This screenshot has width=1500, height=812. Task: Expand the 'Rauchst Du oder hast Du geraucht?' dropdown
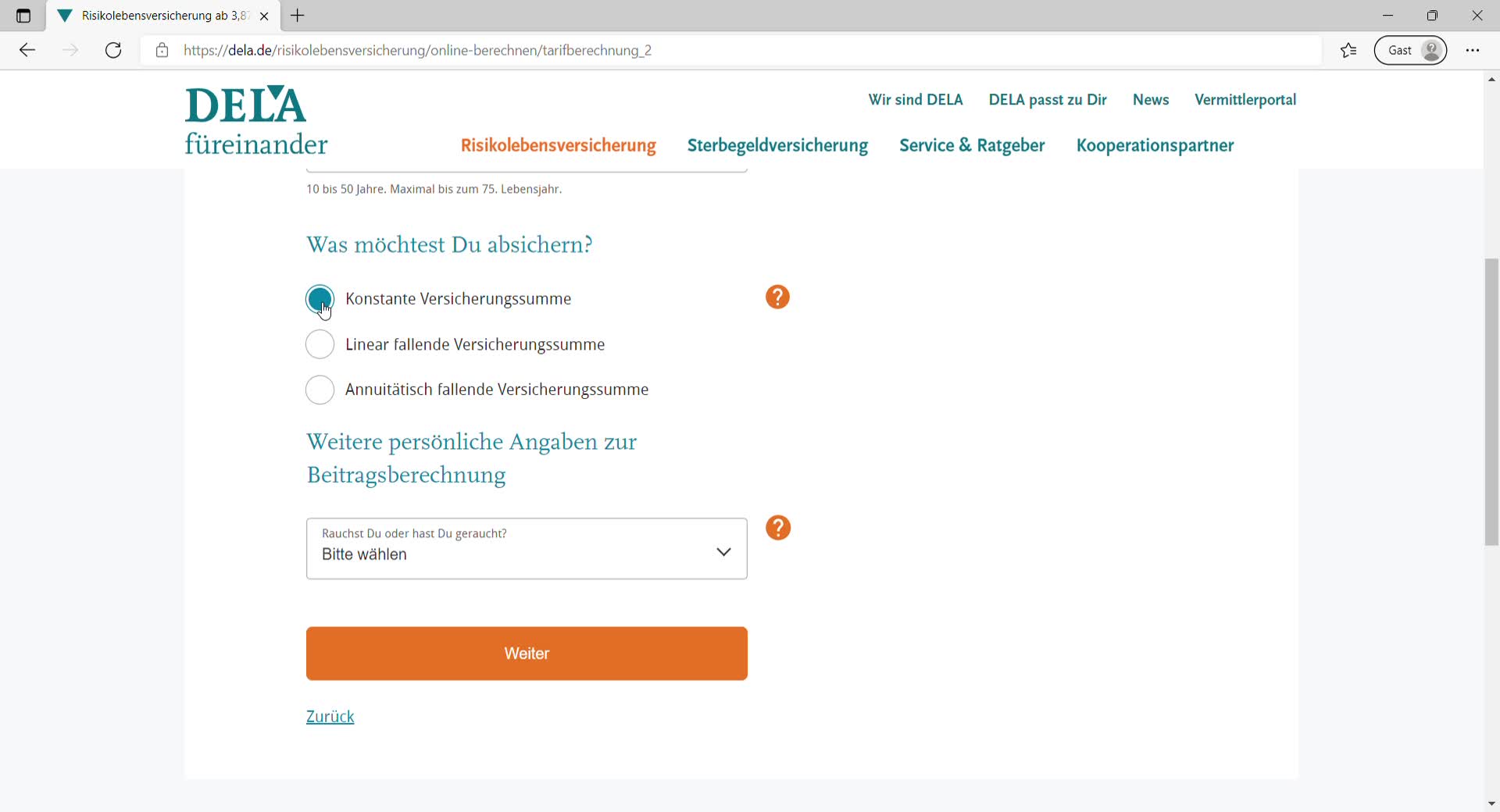527,549
